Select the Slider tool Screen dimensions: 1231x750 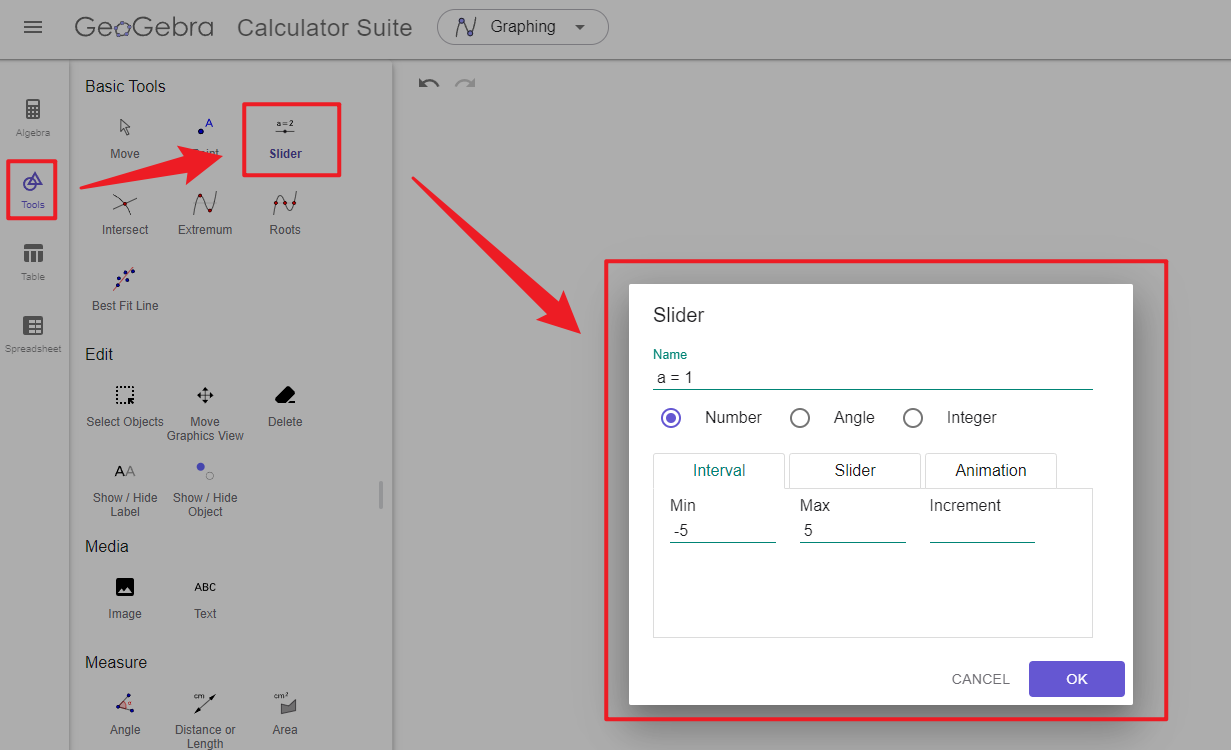[x=285, y=138]
